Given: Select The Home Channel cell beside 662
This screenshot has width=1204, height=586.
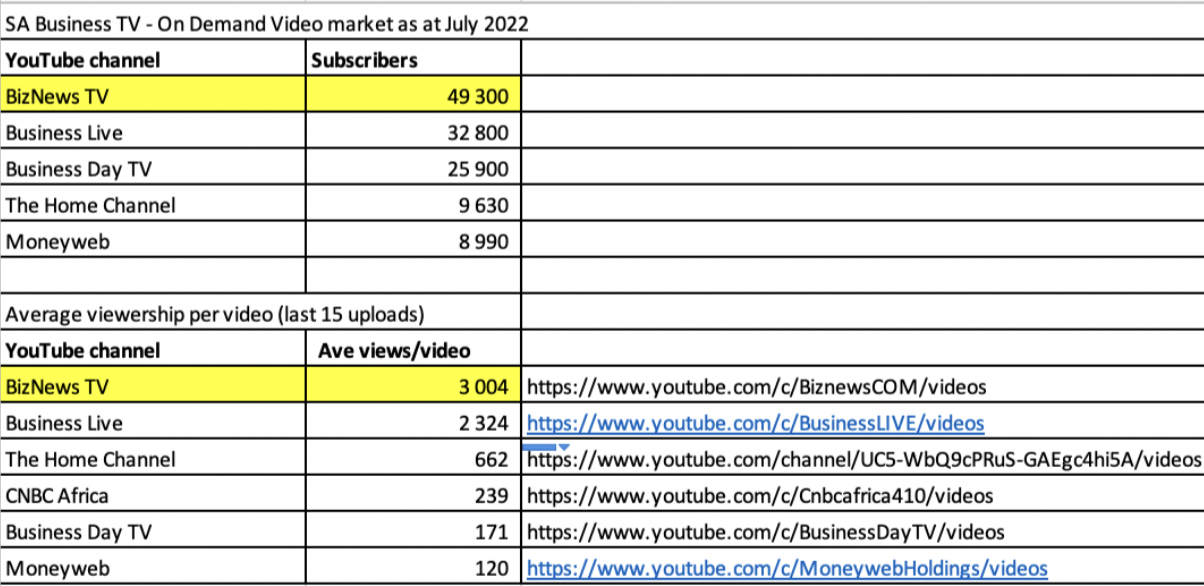Looking at the screenshot, I should (x=153, y=459).
